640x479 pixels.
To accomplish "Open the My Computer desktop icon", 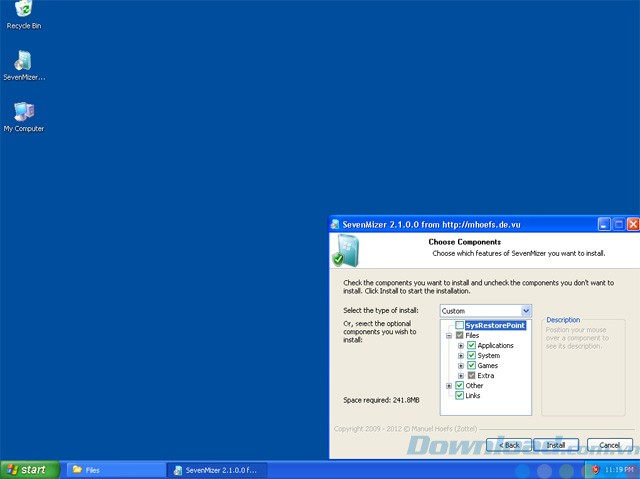I will (x=24, y=112).
